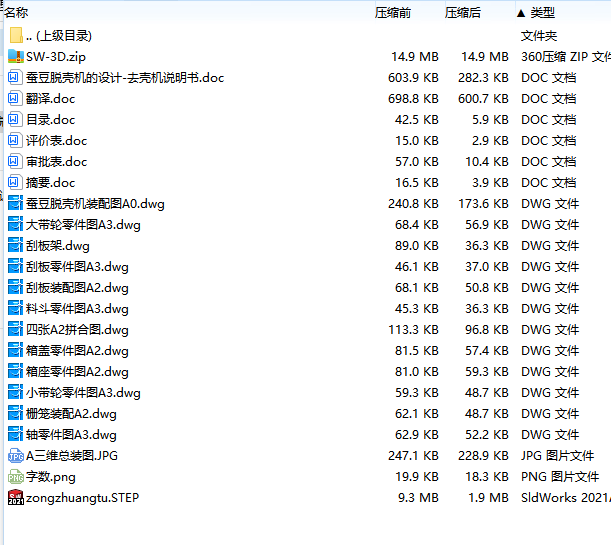
Task: Click the 240.8 KB size value
Action: (x=413, y=204)
